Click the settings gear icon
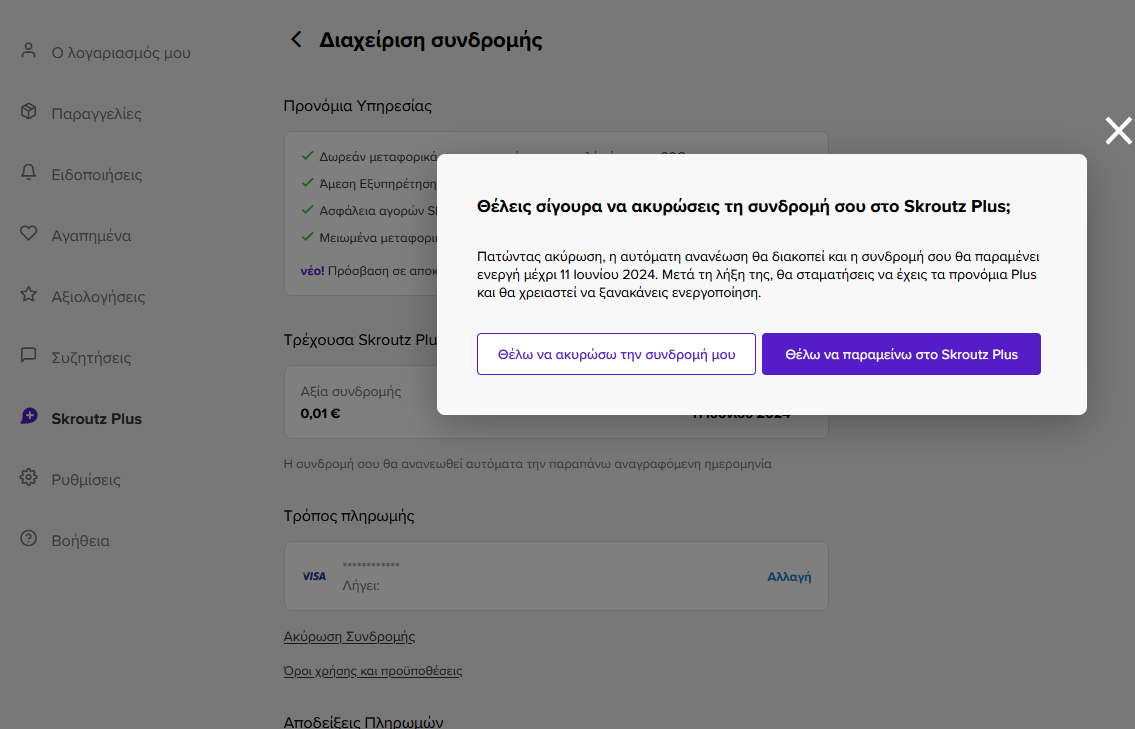The width and height of the screenshot is (1135, 729). tap(28, 477)
